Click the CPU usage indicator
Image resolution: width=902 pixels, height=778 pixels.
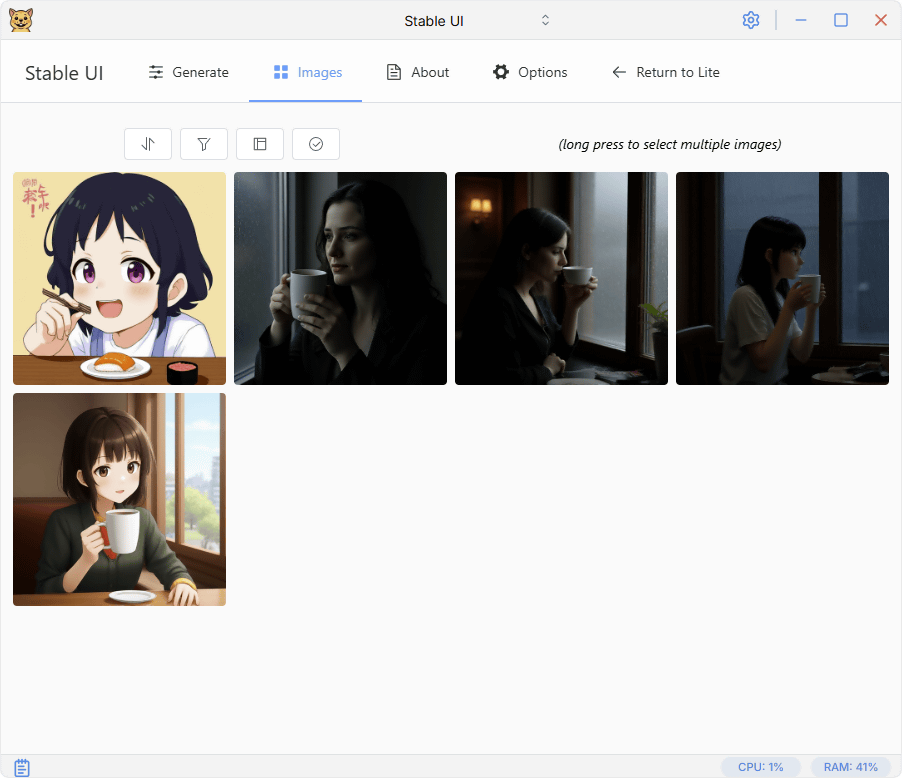coord(760,767)
